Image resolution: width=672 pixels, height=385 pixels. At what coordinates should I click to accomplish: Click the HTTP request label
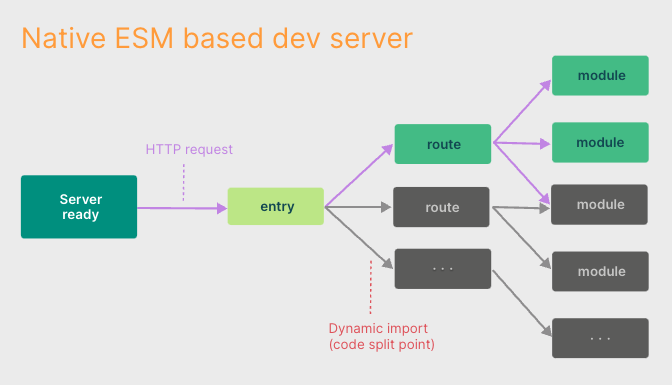tap(189, 149)
